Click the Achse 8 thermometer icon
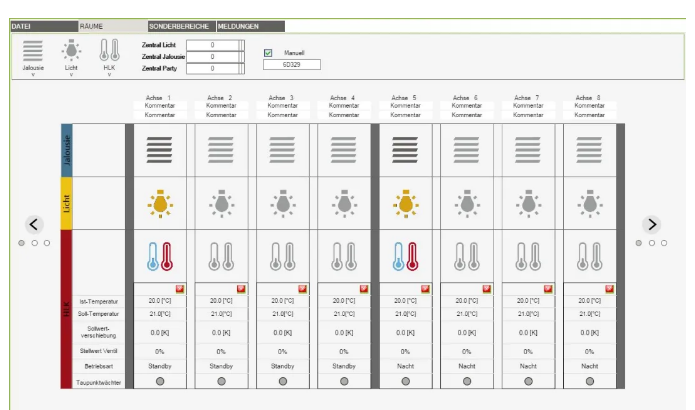 coord(589,257)
